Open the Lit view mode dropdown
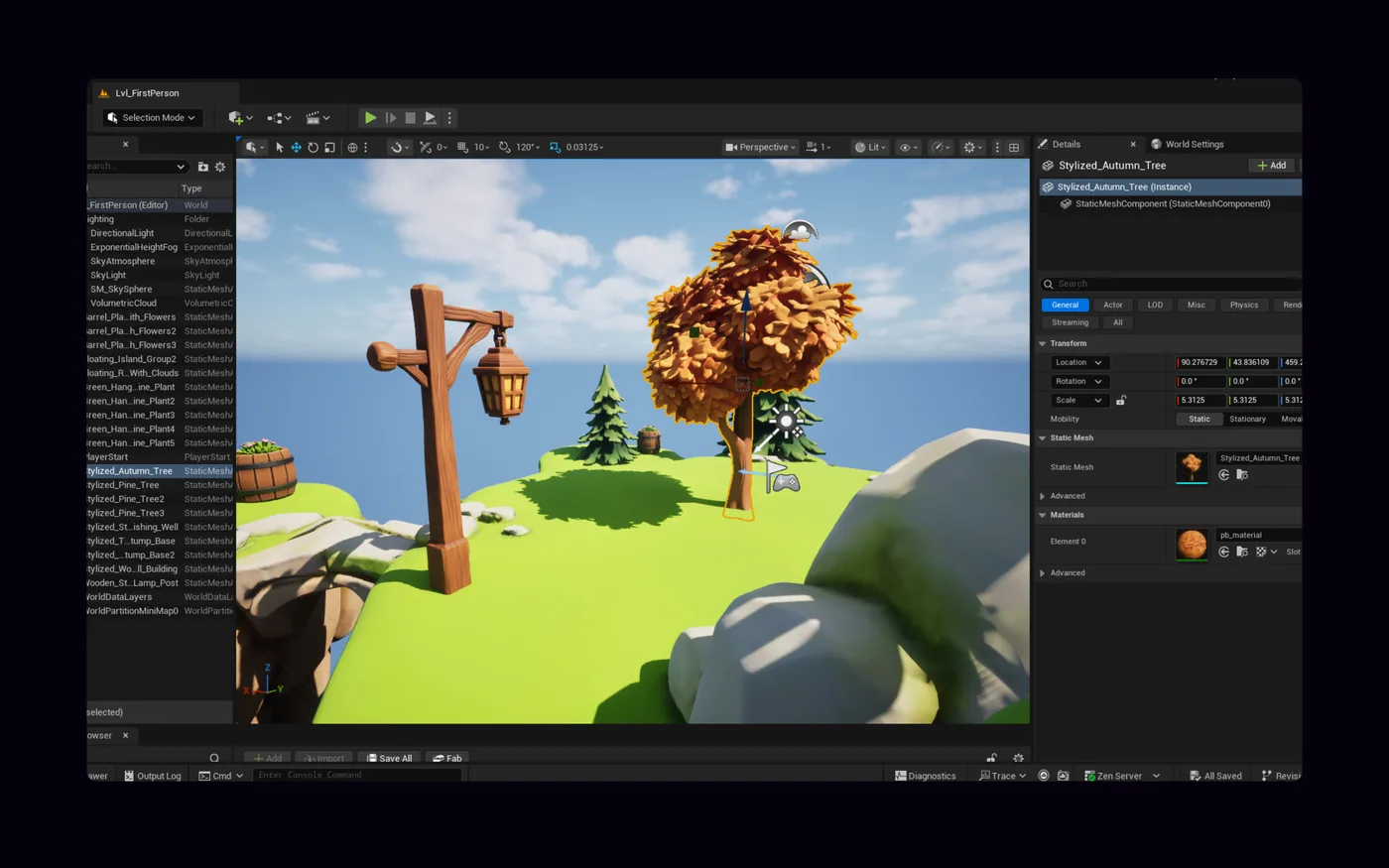Screen dimensions: 1389x868 point(870,147)
